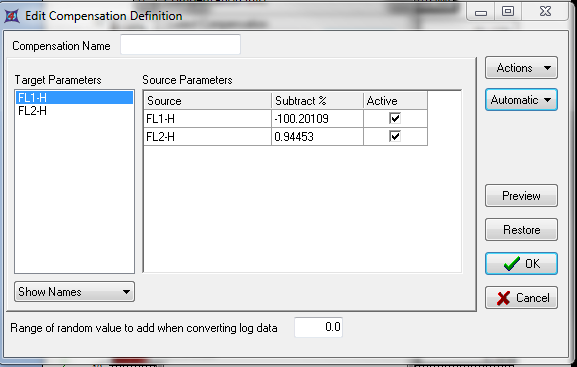
Task: Click the Cancel button
Action: click(521, 297)
